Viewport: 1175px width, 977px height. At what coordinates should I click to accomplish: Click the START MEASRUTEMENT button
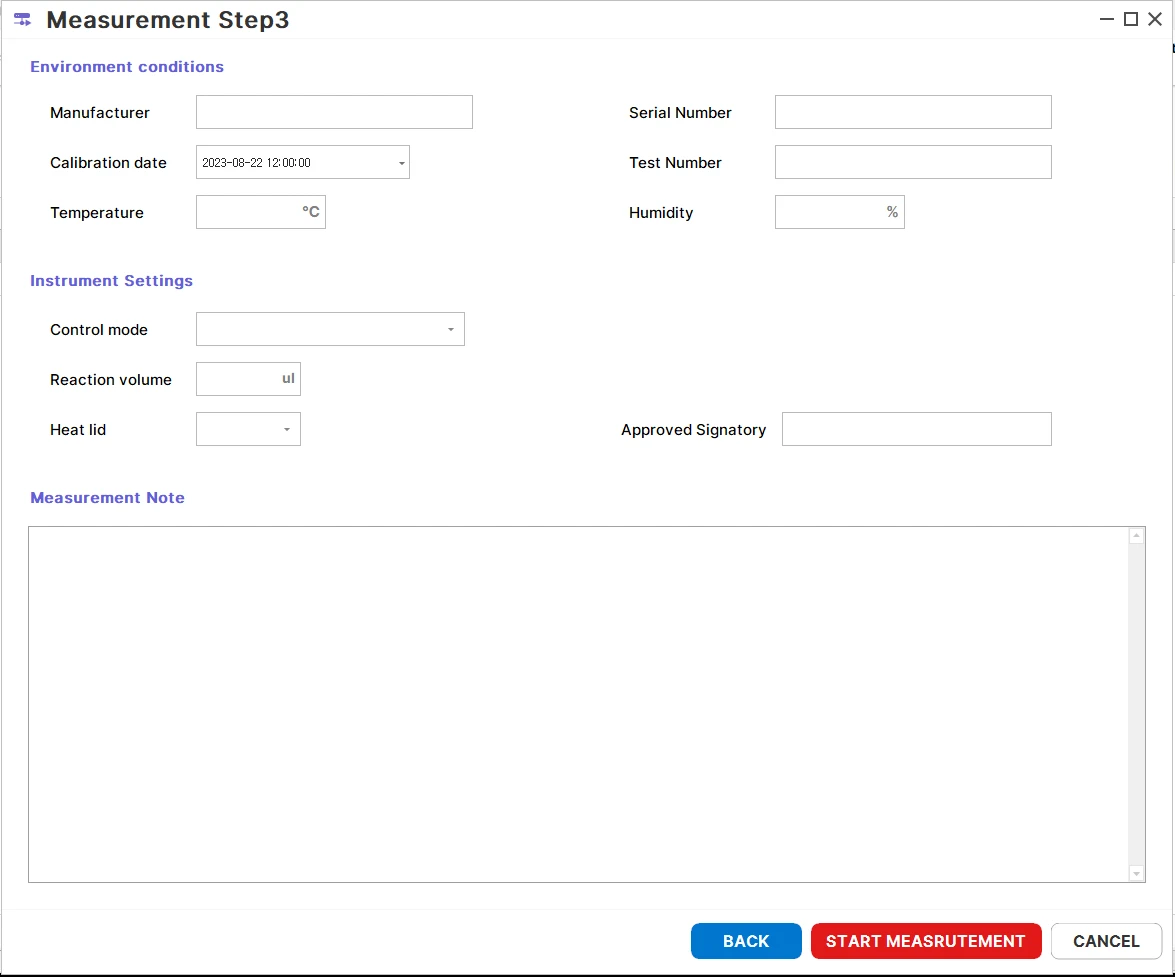pos(926,941)
